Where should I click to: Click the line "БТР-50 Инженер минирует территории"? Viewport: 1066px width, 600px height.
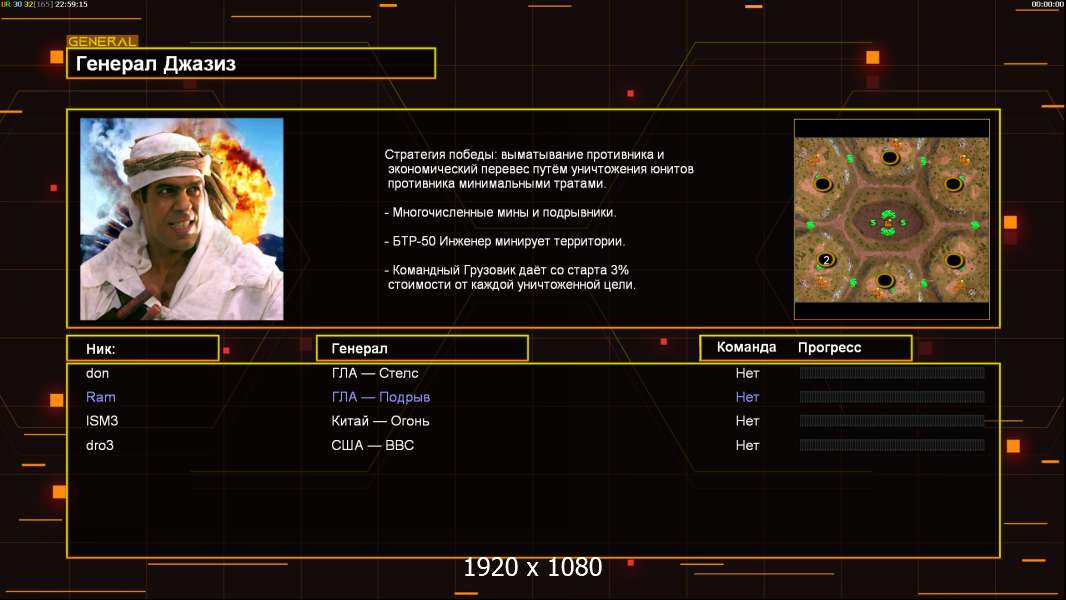[x=504, y=241]
